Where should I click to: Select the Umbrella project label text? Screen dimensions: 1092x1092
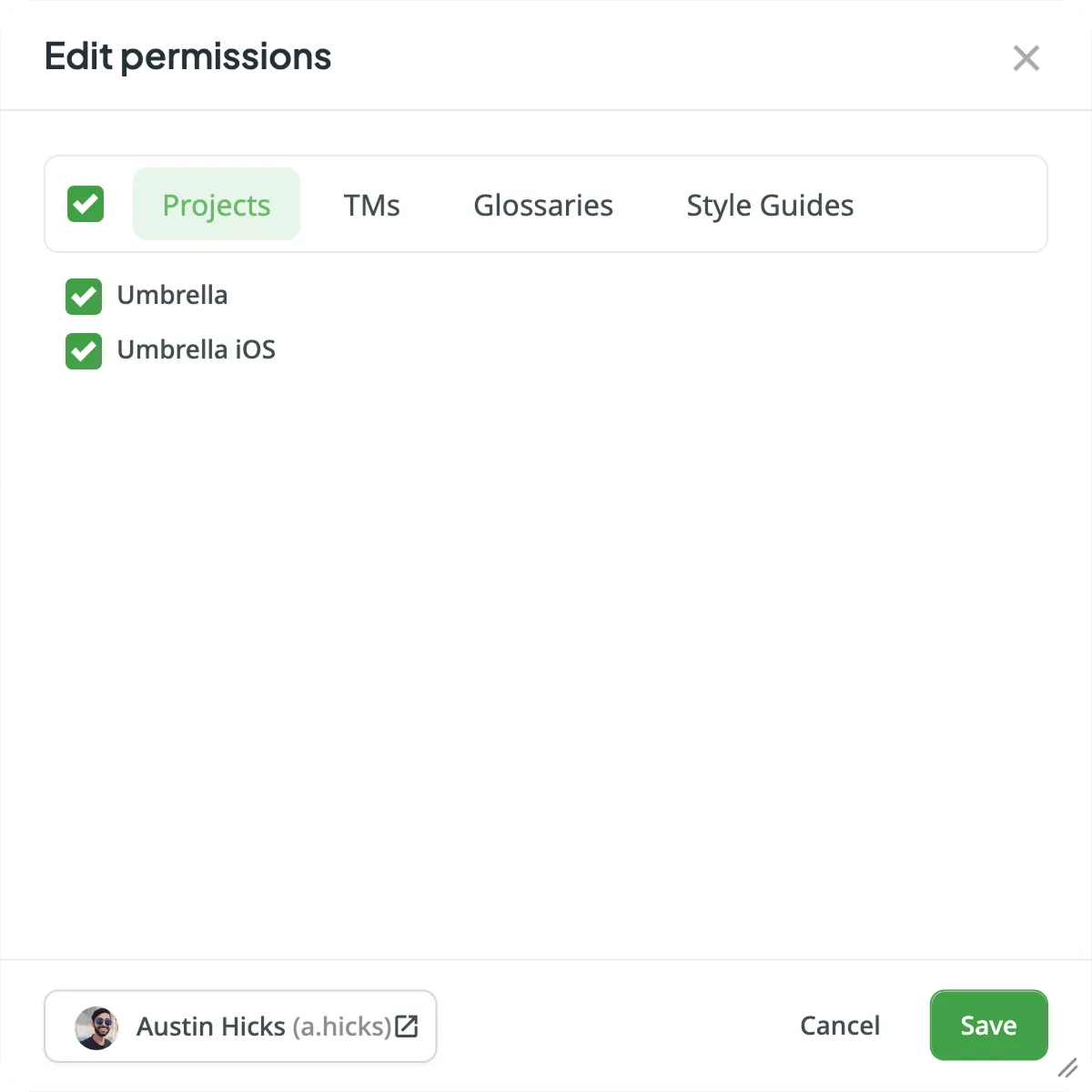point(171,295)
